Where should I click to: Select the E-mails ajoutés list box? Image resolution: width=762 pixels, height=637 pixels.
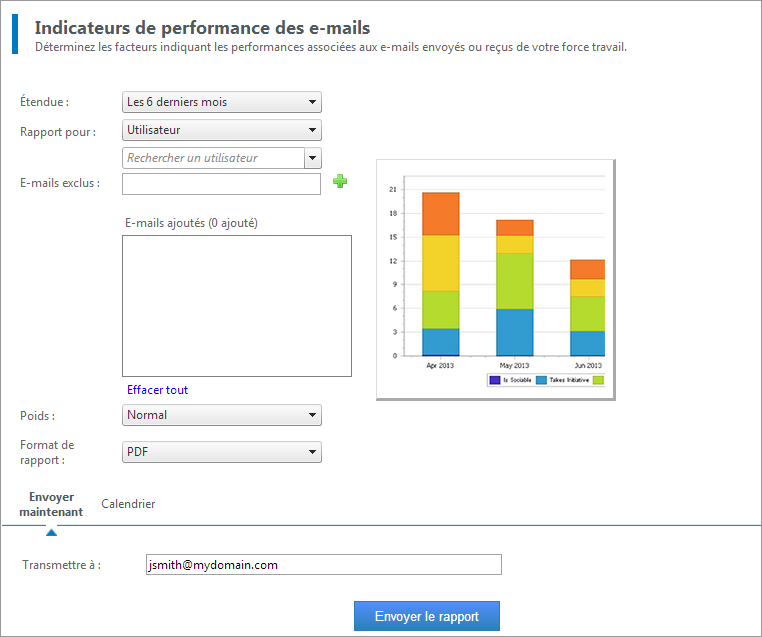click(x=237, y=306)
